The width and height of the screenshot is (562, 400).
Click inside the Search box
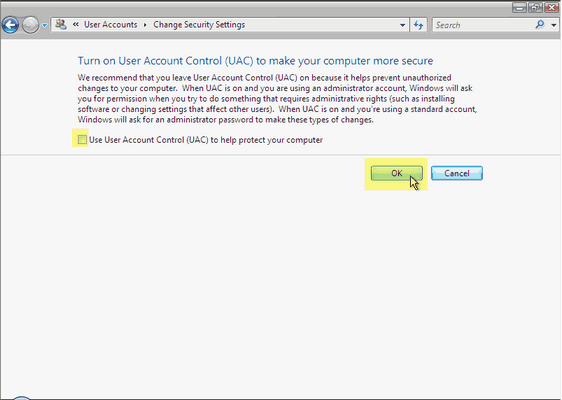tap(483, 25)
